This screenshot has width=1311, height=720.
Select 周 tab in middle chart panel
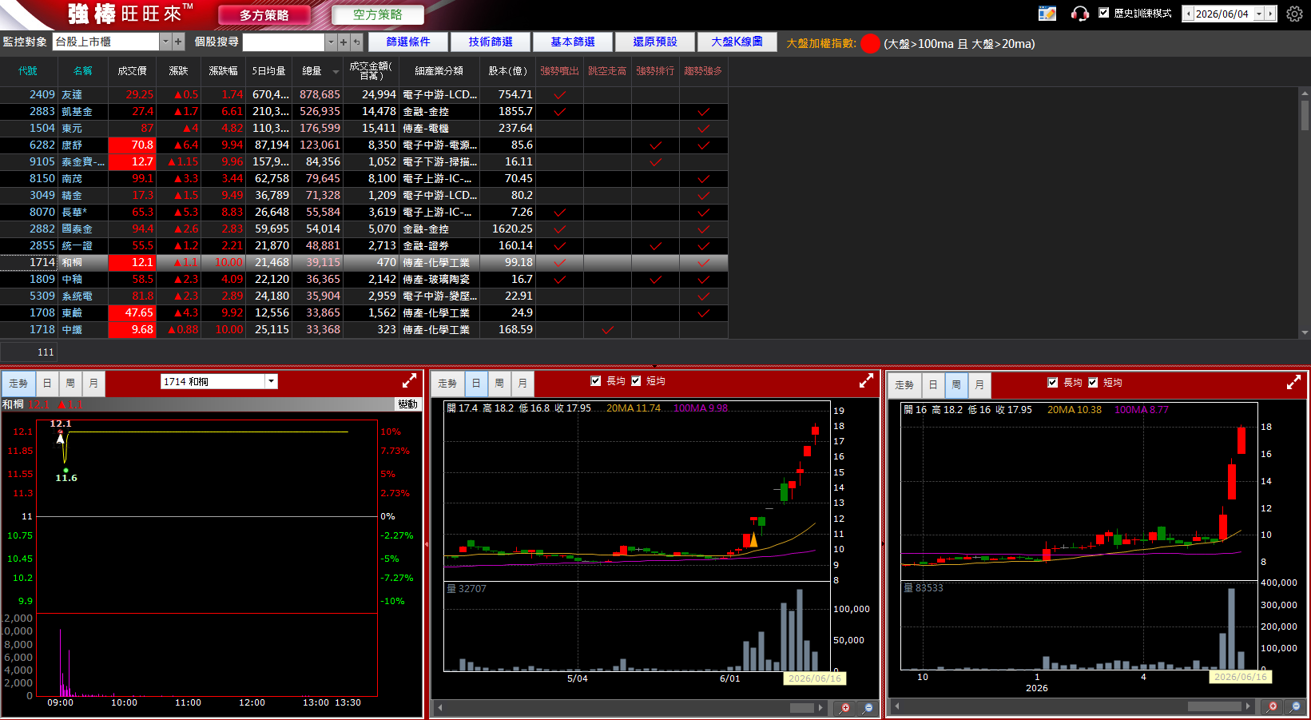[499, 383]
